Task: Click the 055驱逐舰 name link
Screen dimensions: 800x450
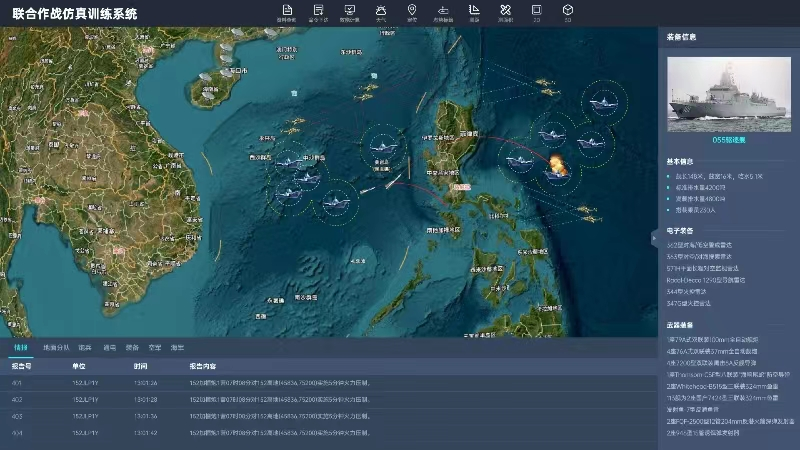Action: pyautogui.click(x=727, y=140)
